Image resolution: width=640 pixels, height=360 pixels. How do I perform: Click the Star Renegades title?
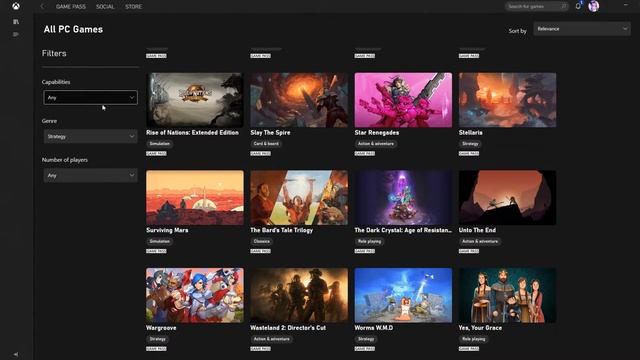pyautogui.click(x=377, y=133)
